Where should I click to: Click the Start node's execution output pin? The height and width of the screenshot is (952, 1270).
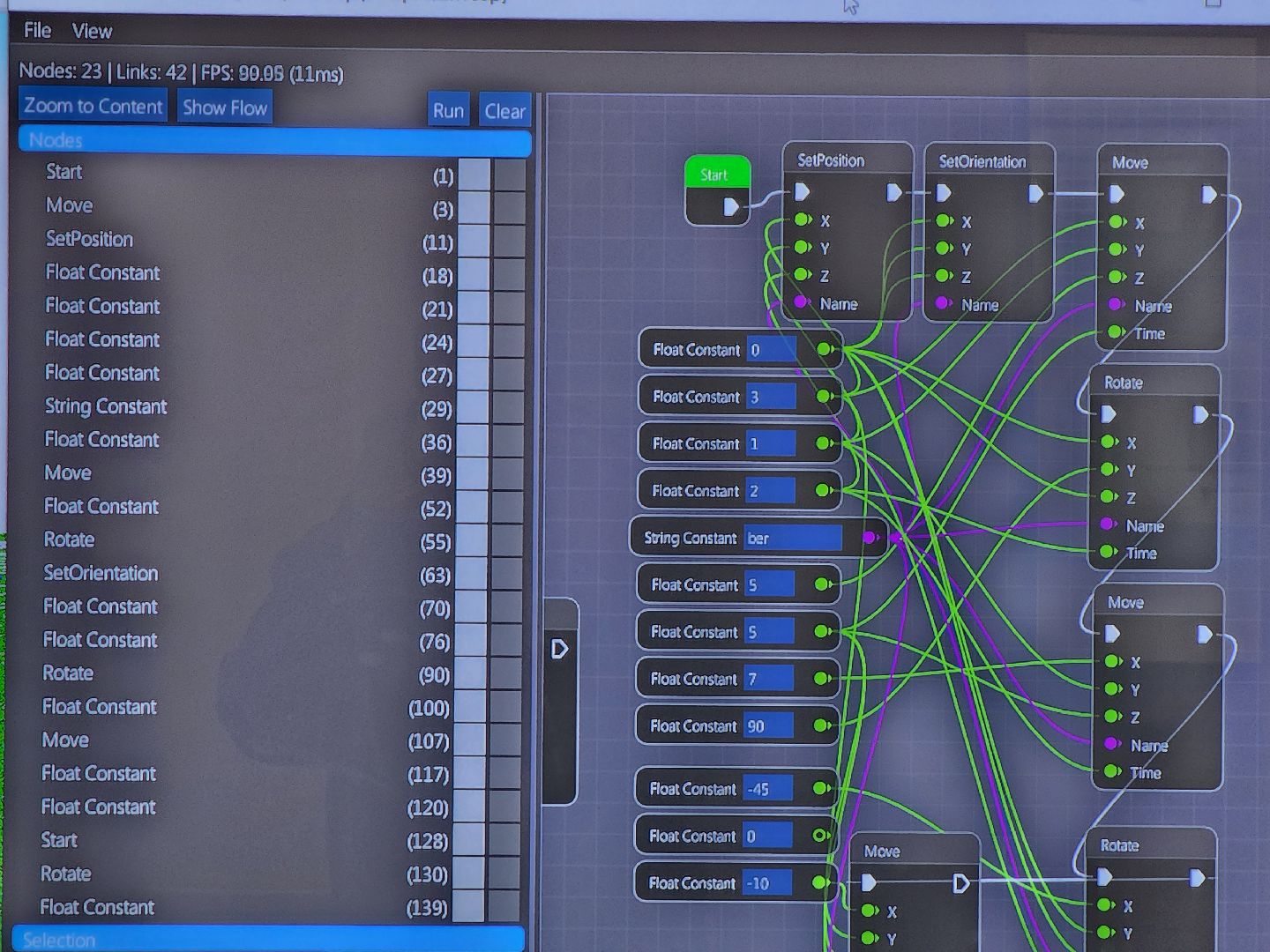pyautogui.click(x=730, y=207)
